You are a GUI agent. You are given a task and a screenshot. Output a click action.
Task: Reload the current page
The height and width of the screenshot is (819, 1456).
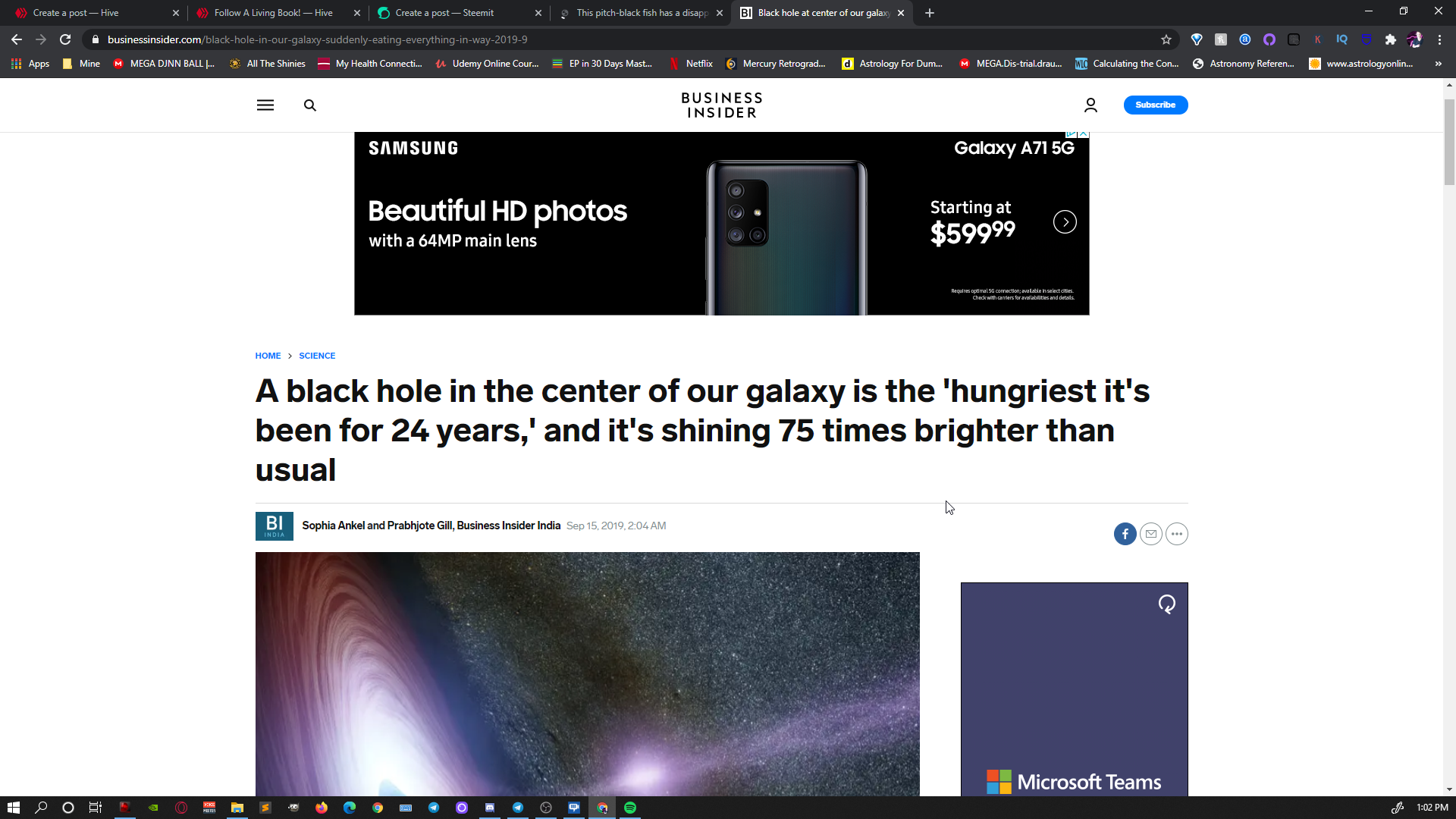(65, 39)
